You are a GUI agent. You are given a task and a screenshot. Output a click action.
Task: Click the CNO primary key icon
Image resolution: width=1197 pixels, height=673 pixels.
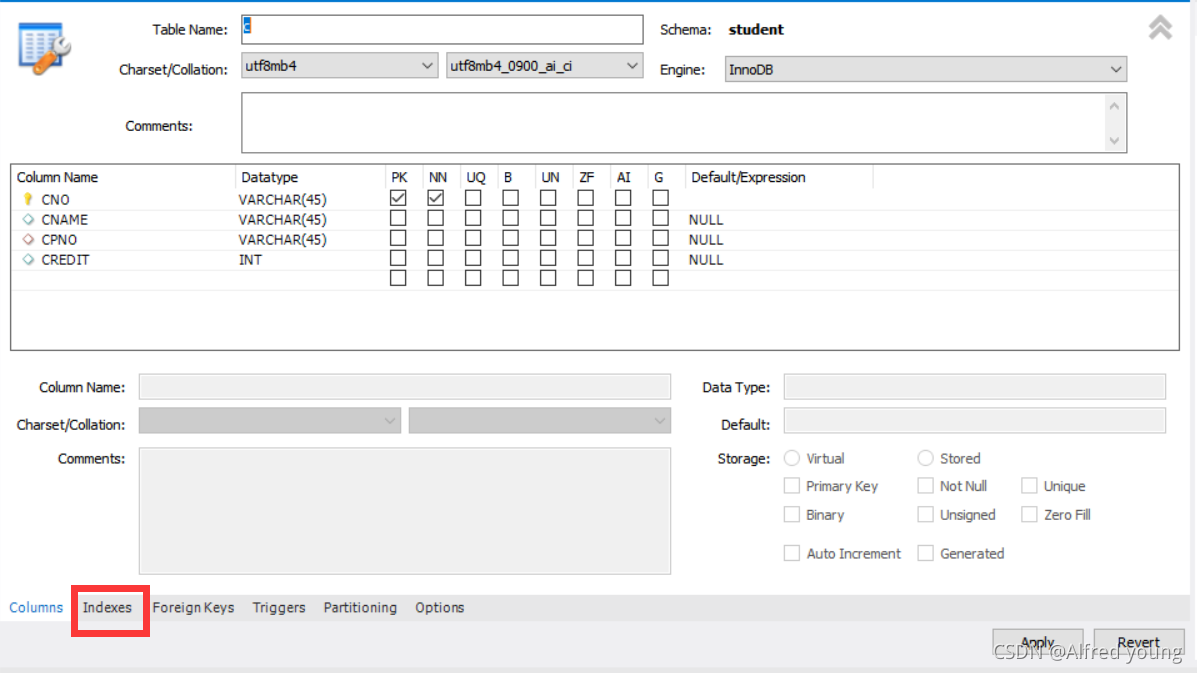click(x=28, y=199)
